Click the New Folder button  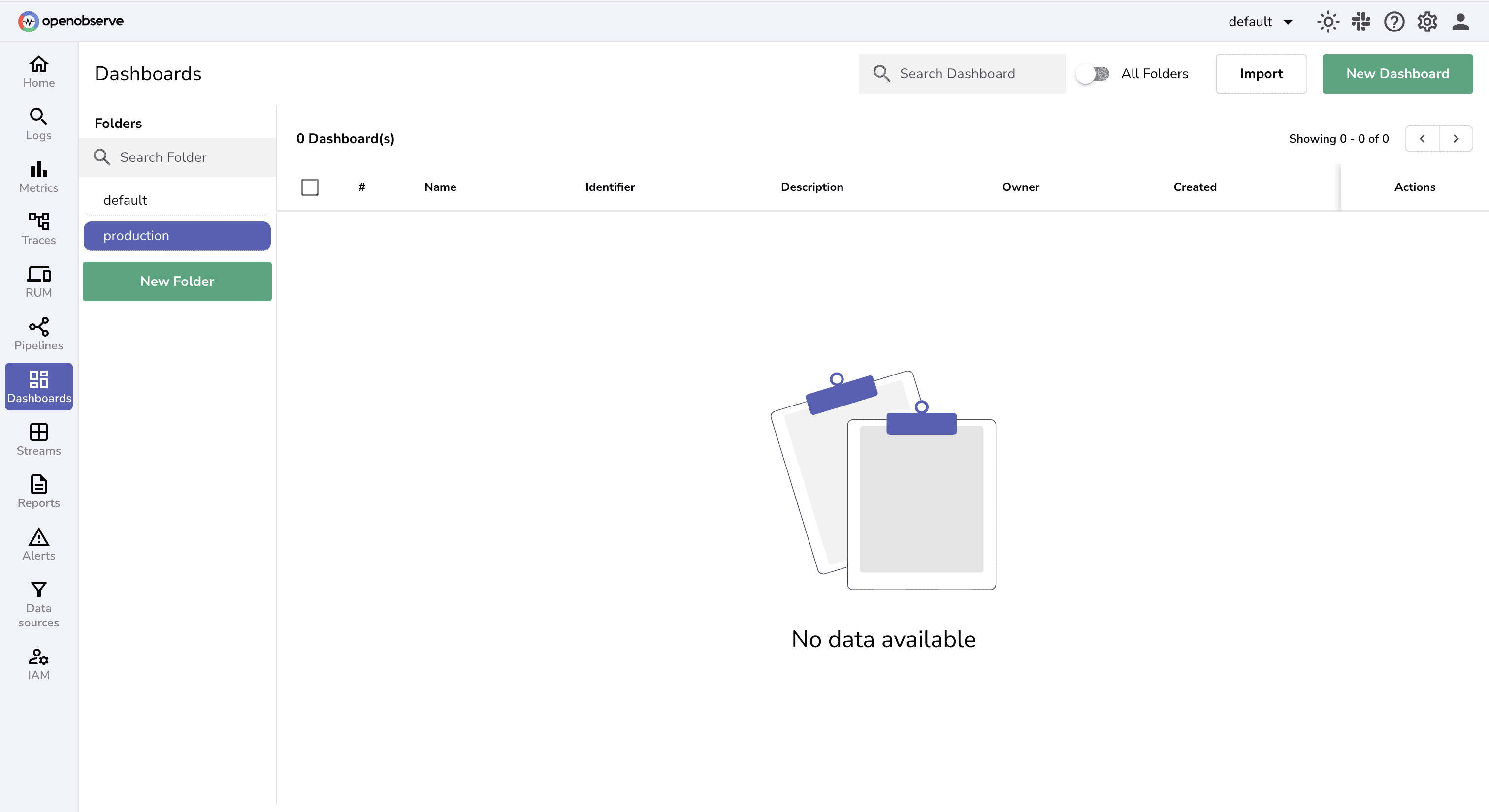point(177,281)
